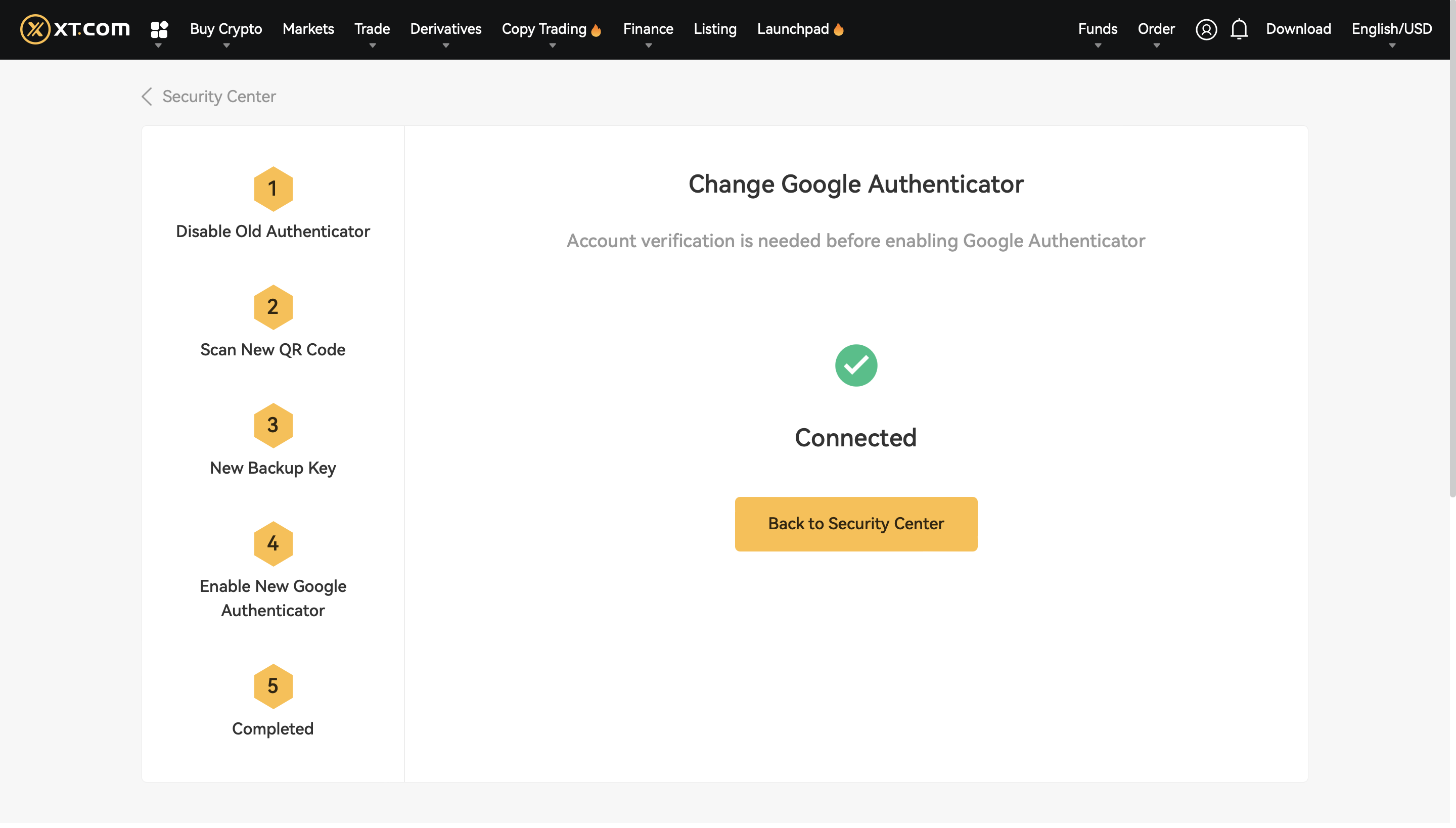Open the Launchpad menu item
This screenshot has height=828, width=1456.
point(793,29)
